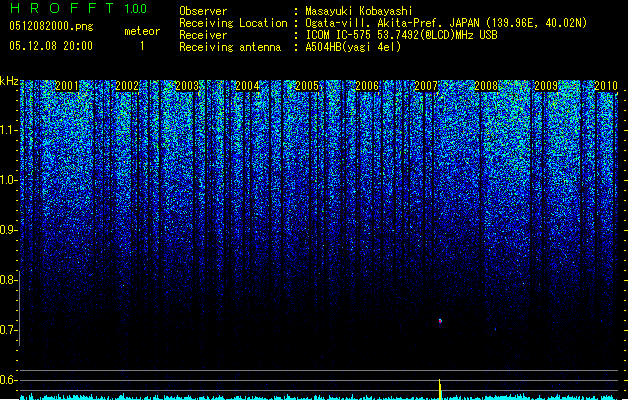Click the 2009 time marker
The image size is (629, 400).
[546, 86]
